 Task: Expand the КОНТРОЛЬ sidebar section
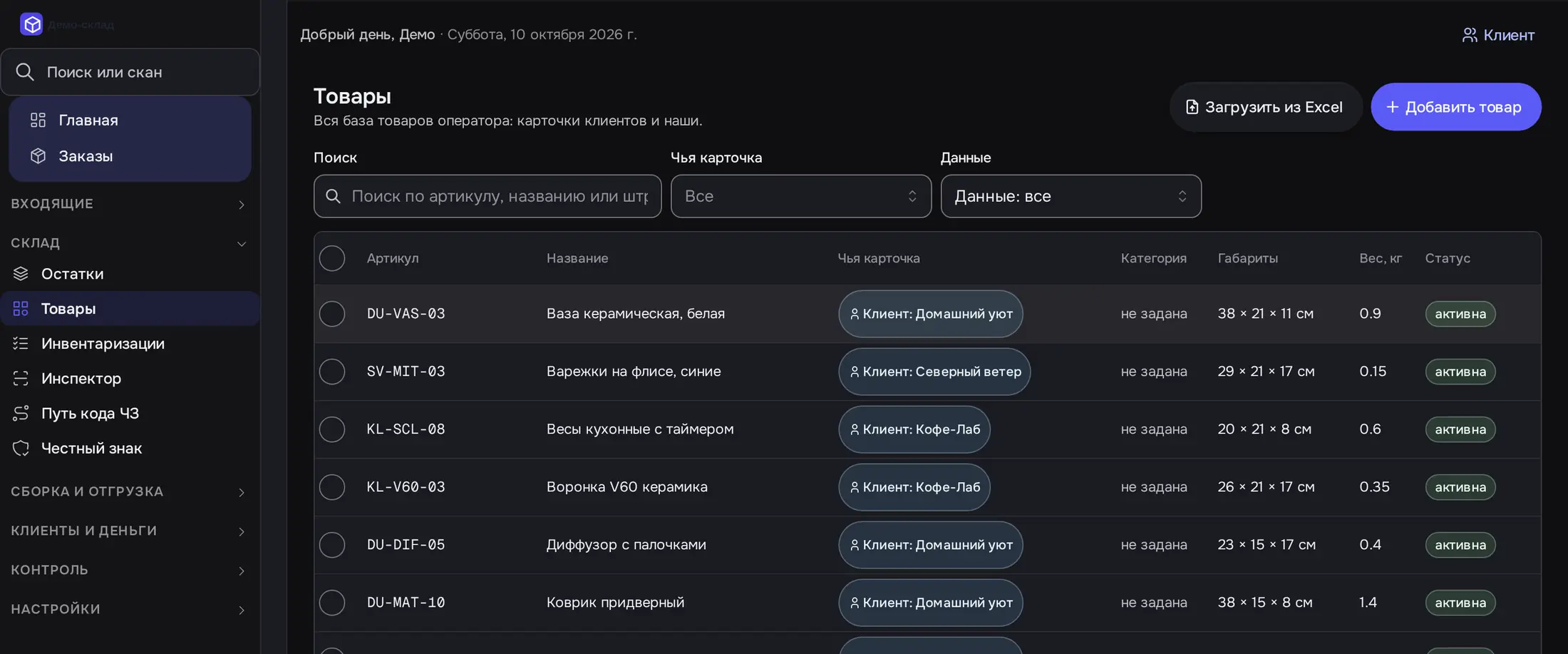pyautogui.click(x=130, y=570)
